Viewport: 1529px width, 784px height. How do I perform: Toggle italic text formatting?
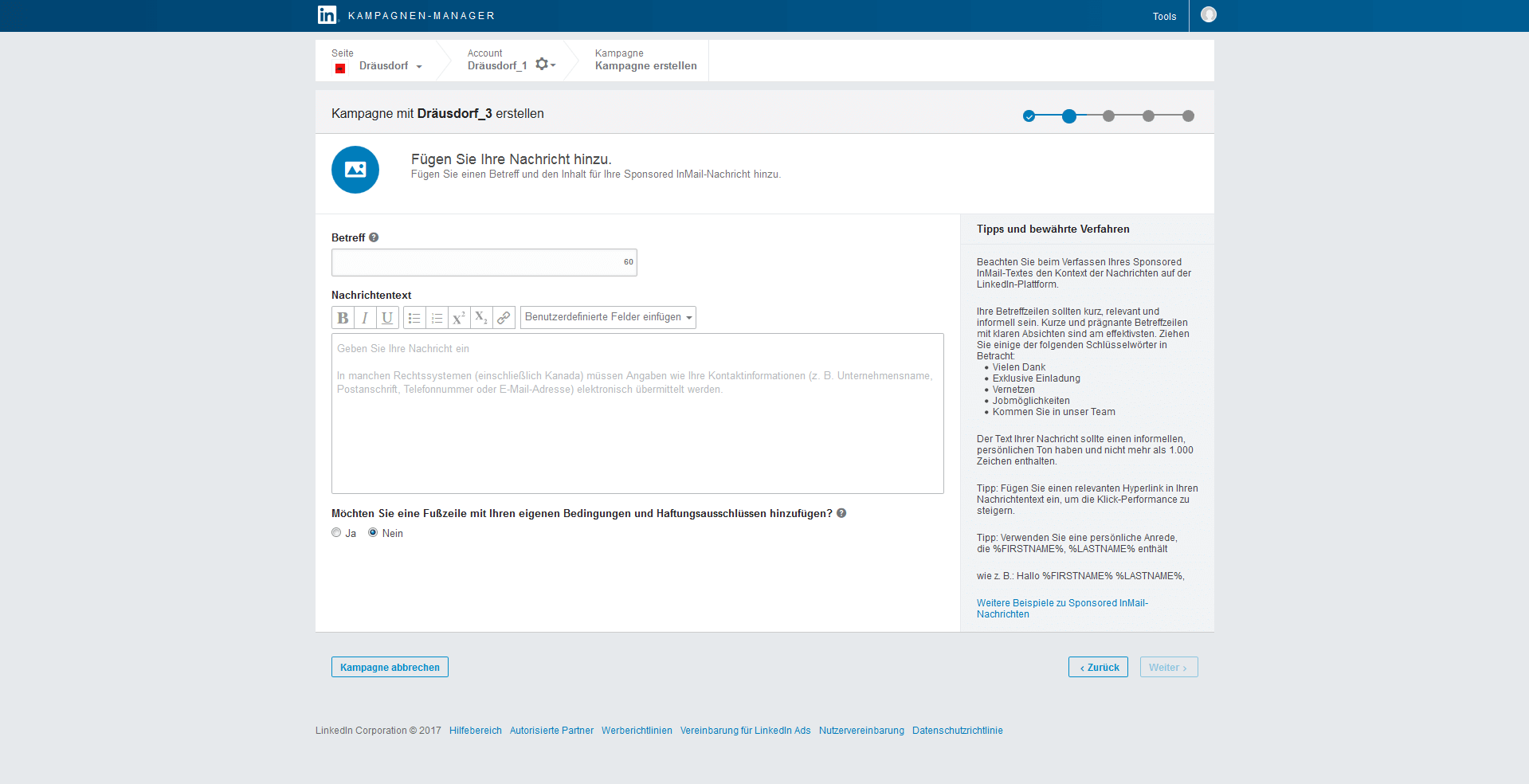[x=365, y=318]
